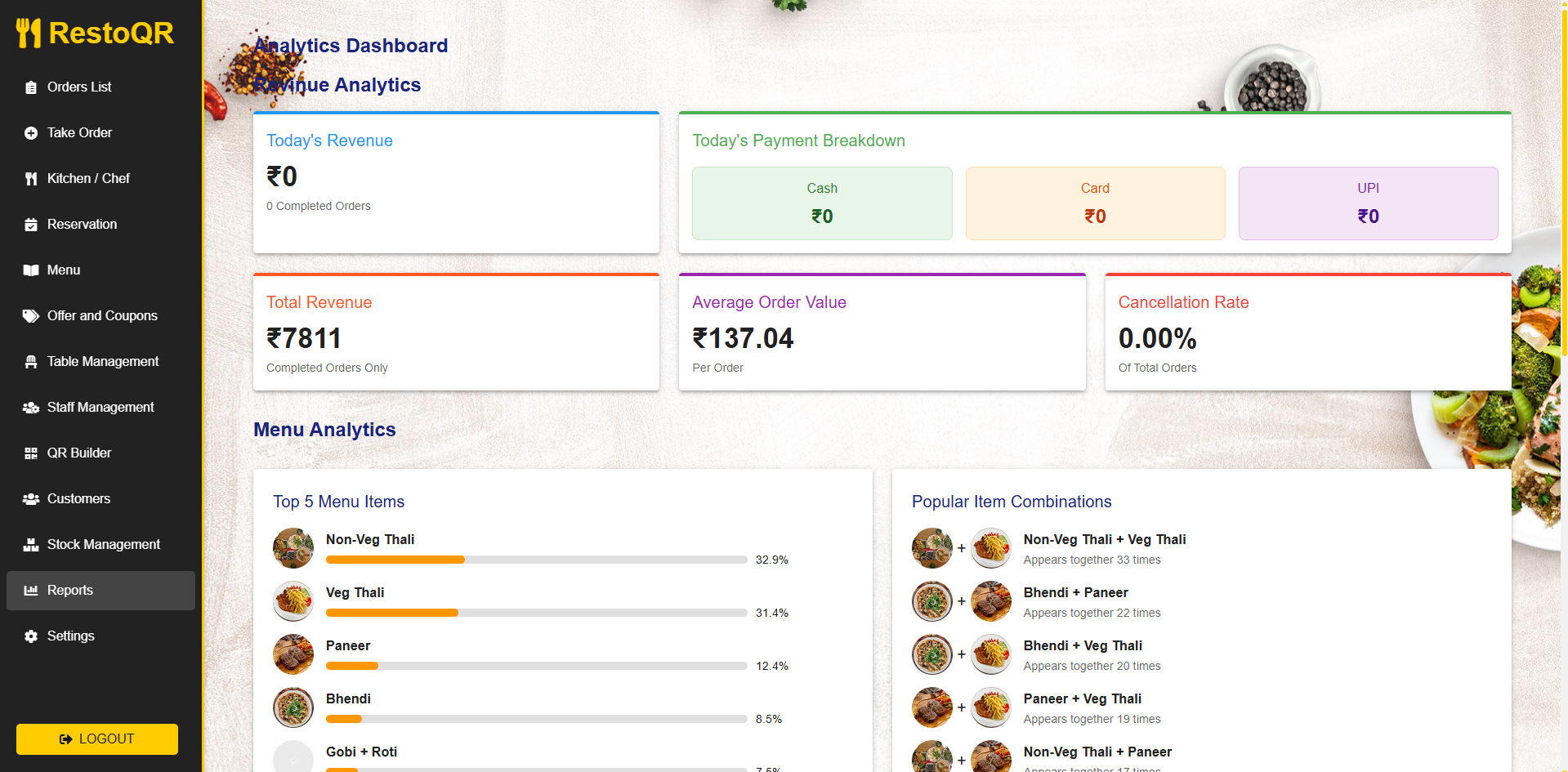Click the Veg Thali item thumbnail
The height and width of the screenshot is (772, 1568).
[x=293, y=601]
